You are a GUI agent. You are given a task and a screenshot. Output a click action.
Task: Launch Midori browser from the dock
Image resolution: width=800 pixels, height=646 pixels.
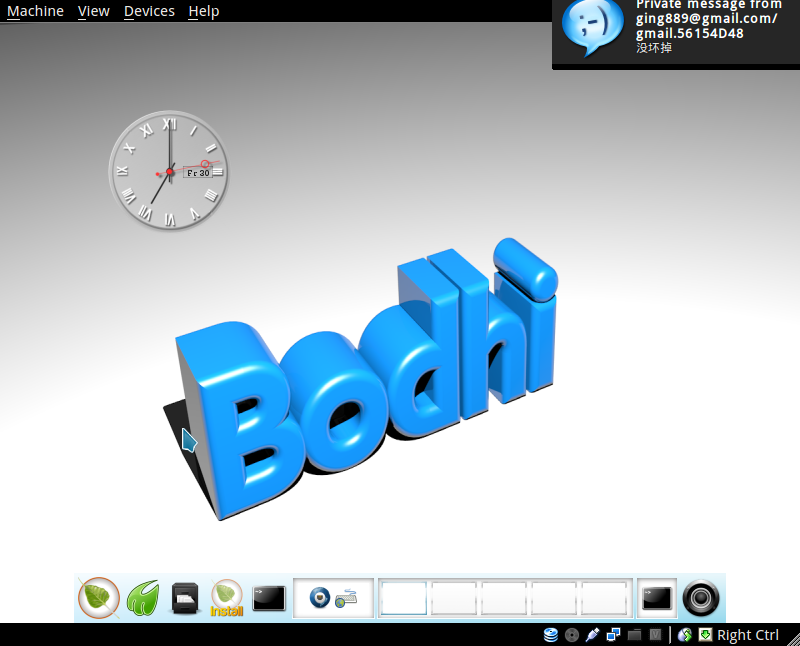click(x=143, y=598)
